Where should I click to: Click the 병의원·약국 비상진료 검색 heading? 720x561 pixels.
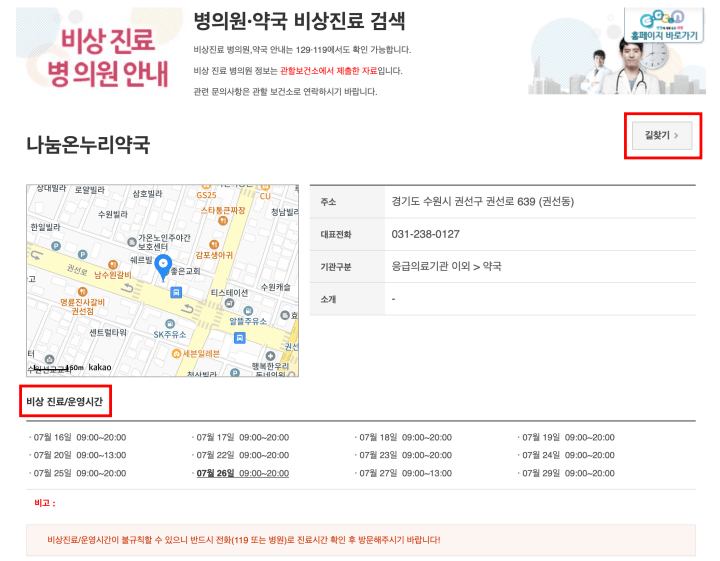pyautogui.click(x=299, y=21)
